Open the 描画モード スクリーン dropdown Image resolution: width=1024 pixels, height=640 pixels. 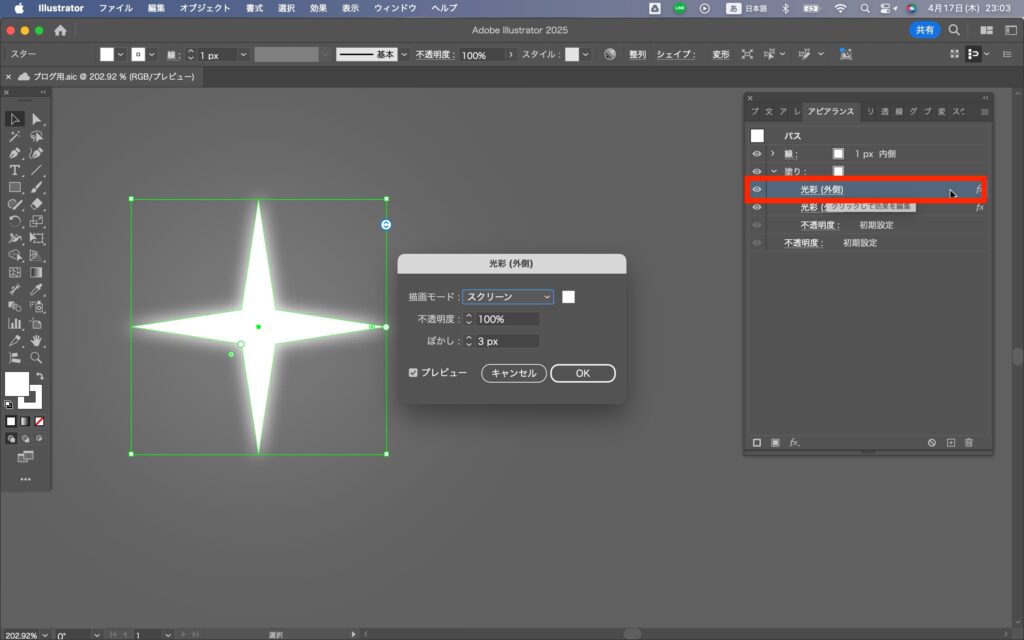(507, 296)
